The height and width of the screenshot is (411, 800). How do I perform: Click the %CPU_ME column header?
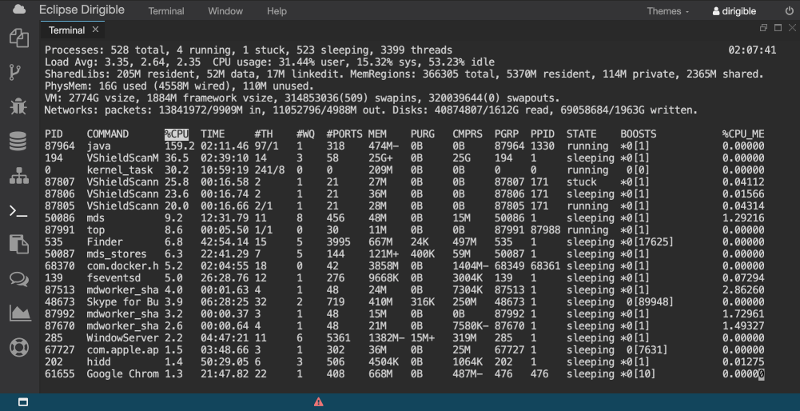[x=743, y=134]
